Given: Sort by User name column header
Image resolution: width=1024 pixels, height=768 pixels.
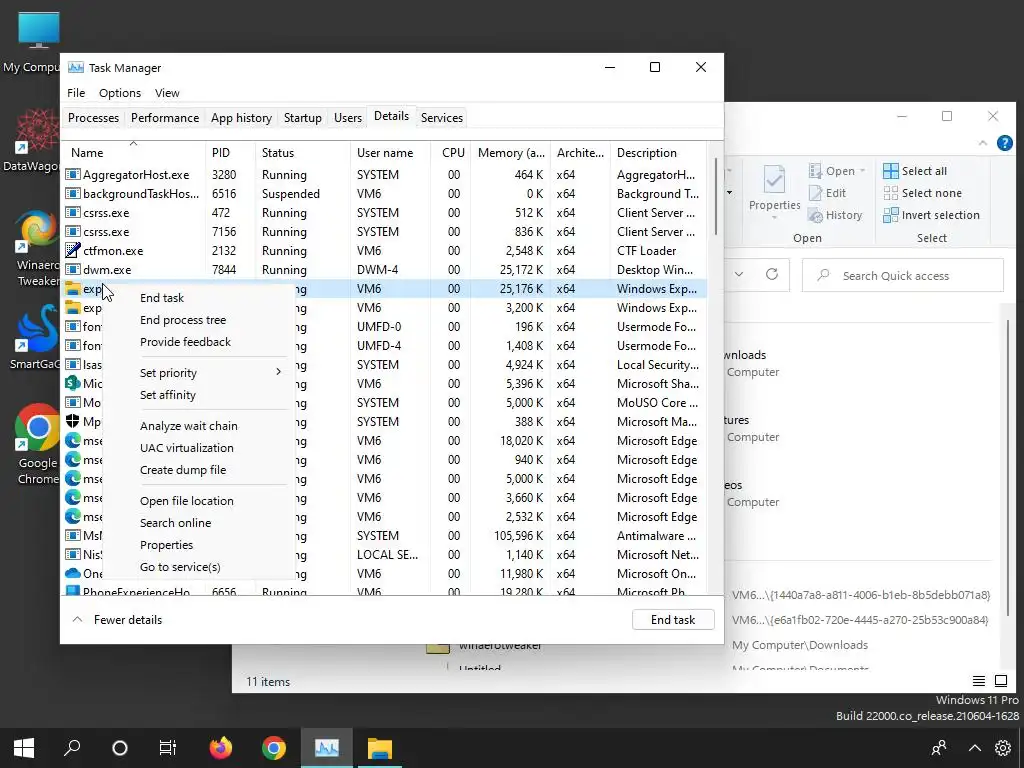Looking at the screenshot, I should pos(390,152).
